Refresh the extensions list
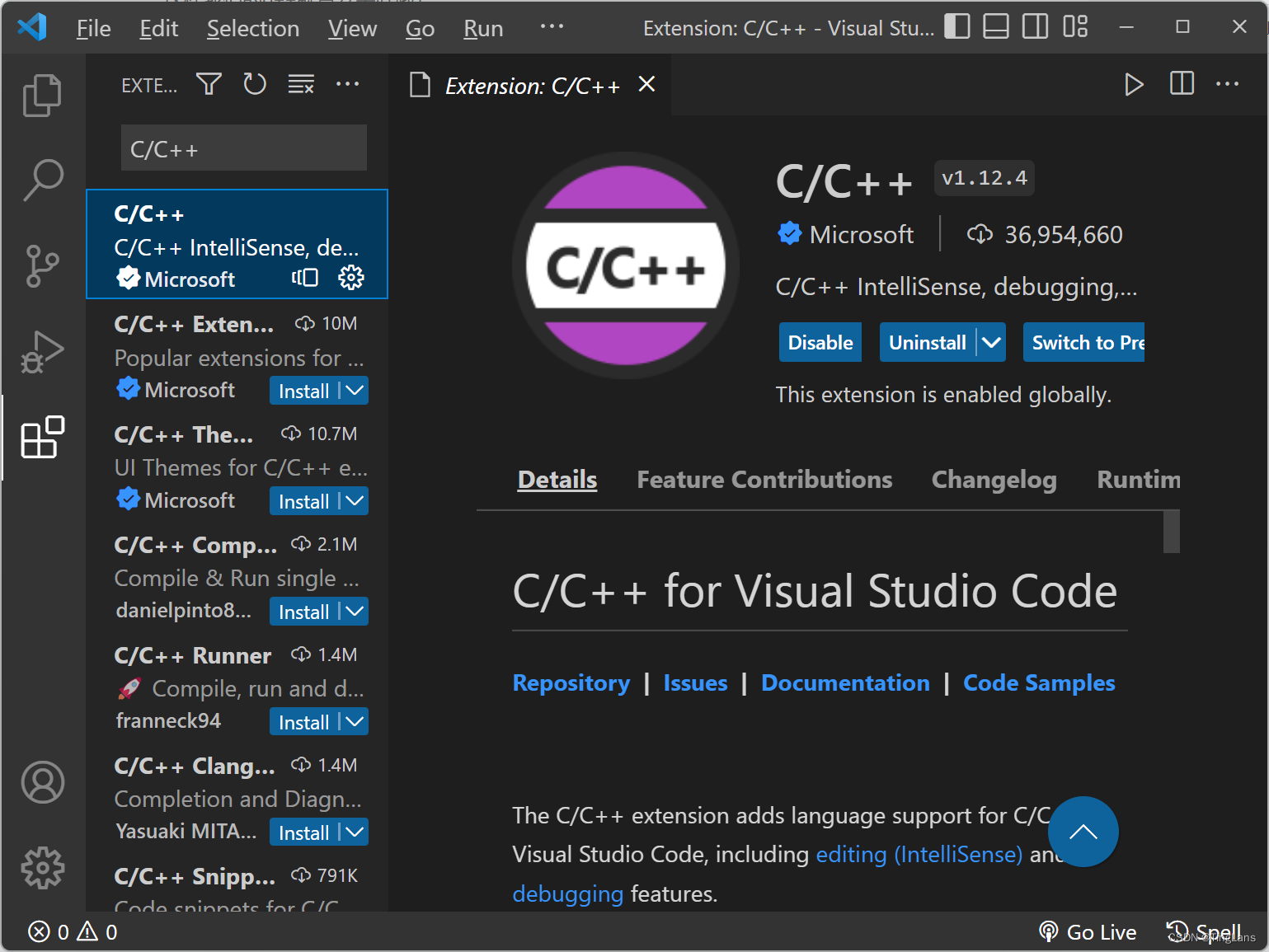Image resolution: width=1269 pixels, height=952 pixels. 255,84
